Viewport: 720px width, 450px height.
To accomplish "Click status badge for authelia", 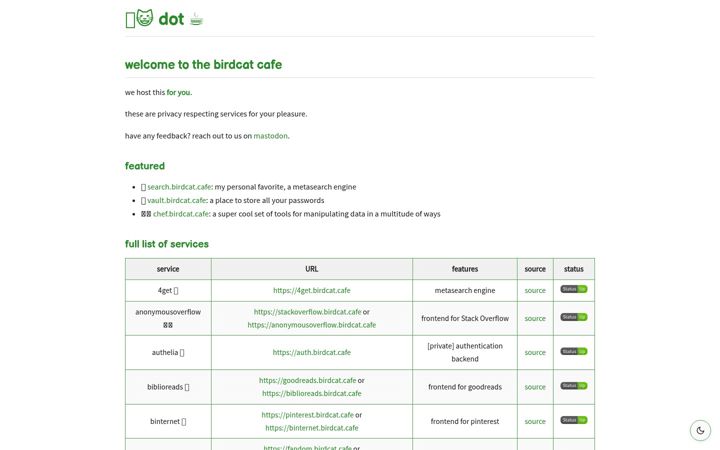I will (574, 351).
